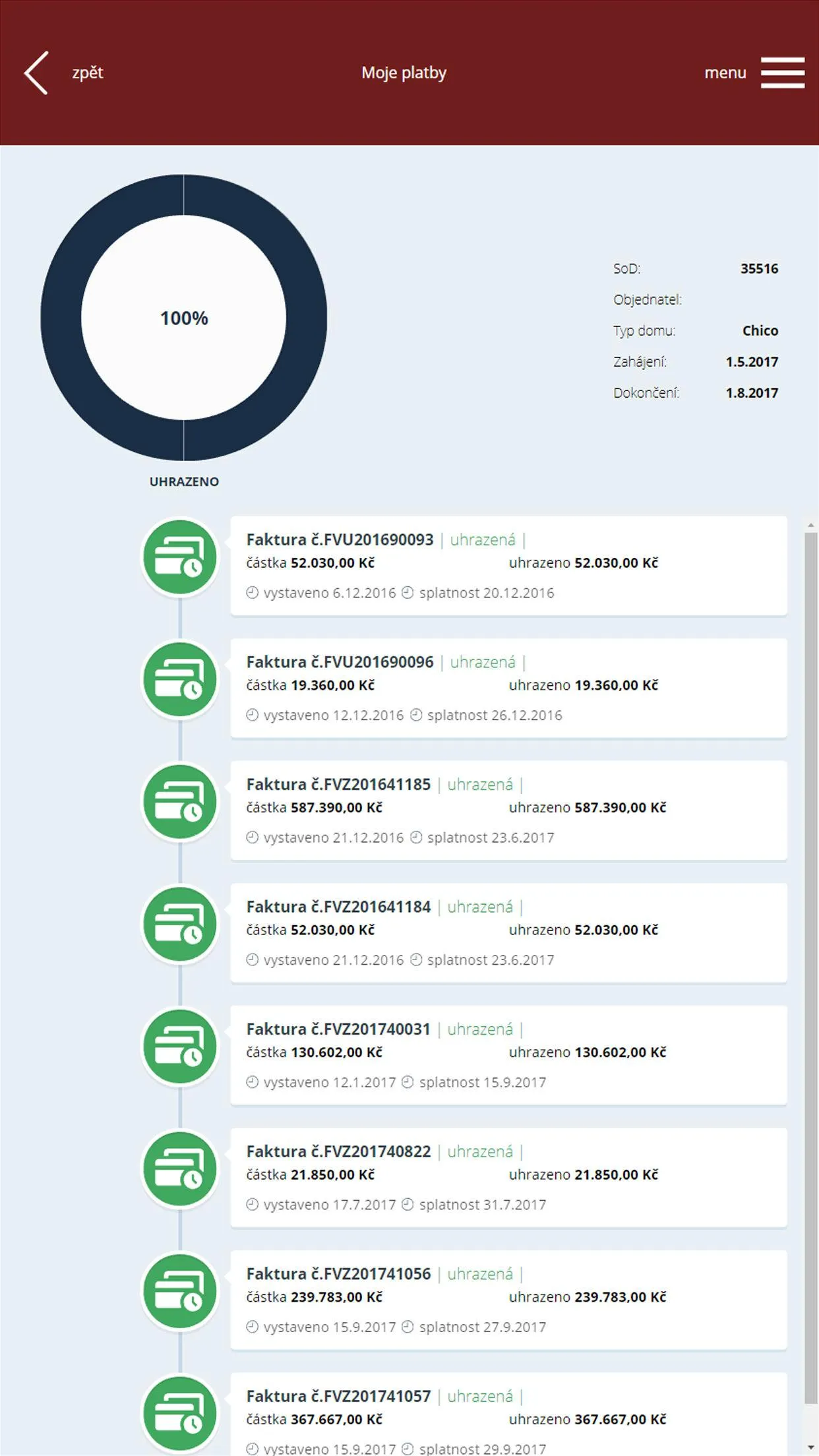Click clock icon before vystaveno 15.9.2017 of FVZ201741056
This screenshot has height=1456, width=819.
coord(252,1326)
